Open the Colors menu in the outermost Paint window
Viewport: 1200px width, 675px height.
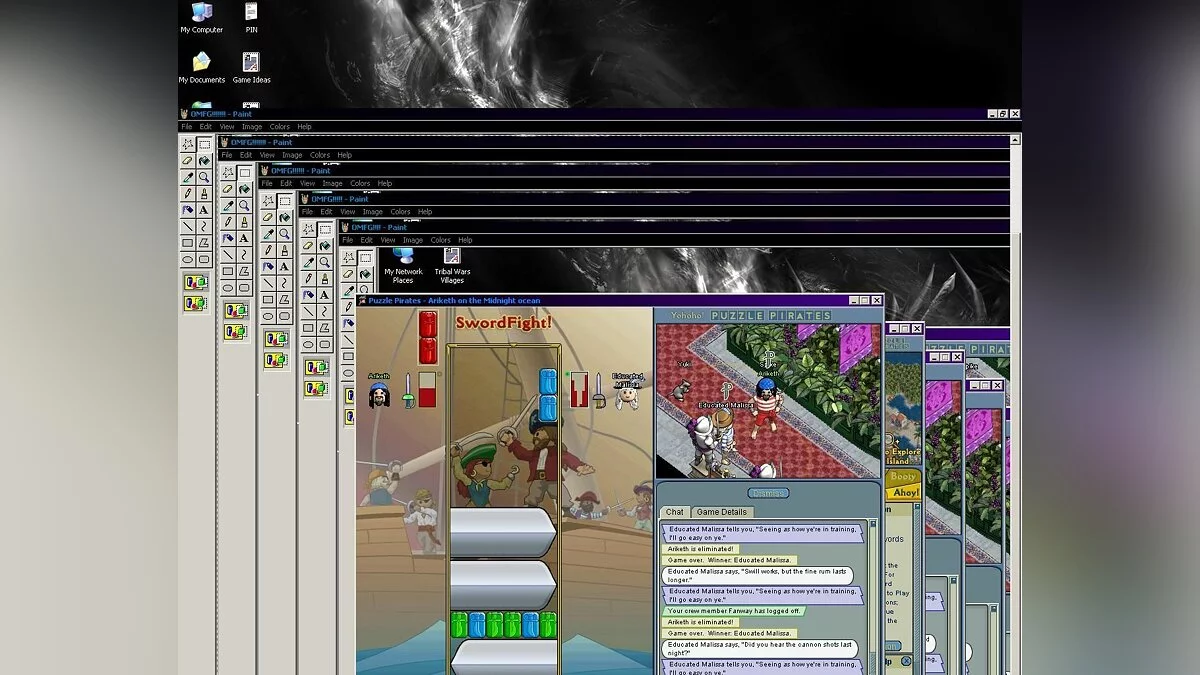coord(279,127)
